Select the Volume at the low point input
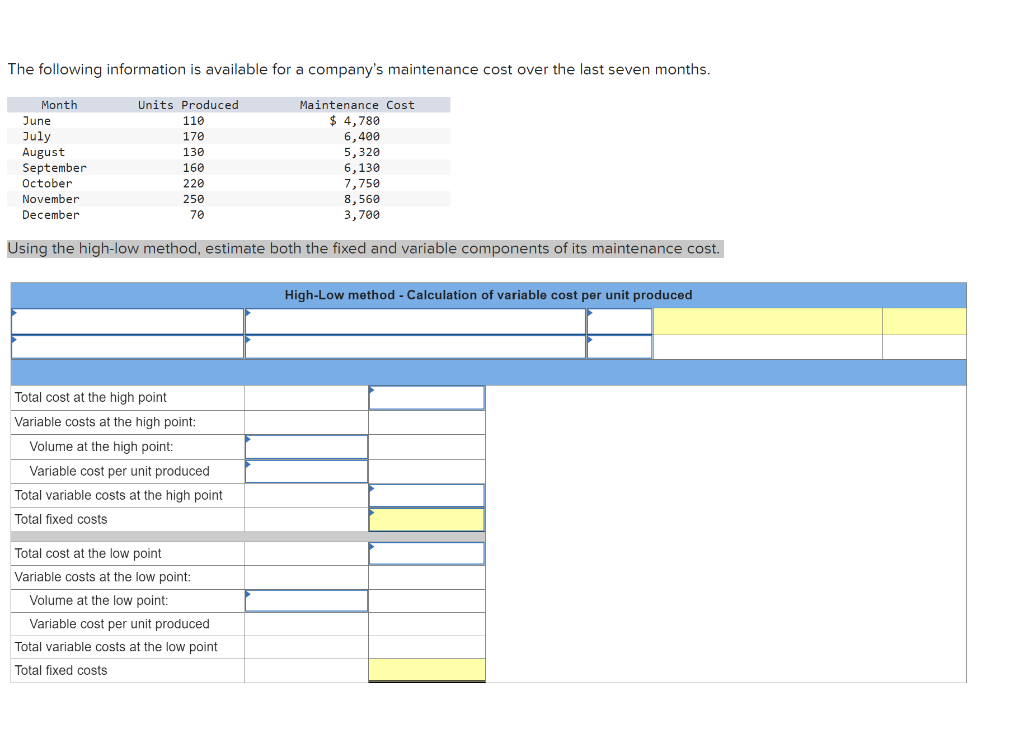The width and height of the screenshot is (1024, 733). click(x=306, y=601)
